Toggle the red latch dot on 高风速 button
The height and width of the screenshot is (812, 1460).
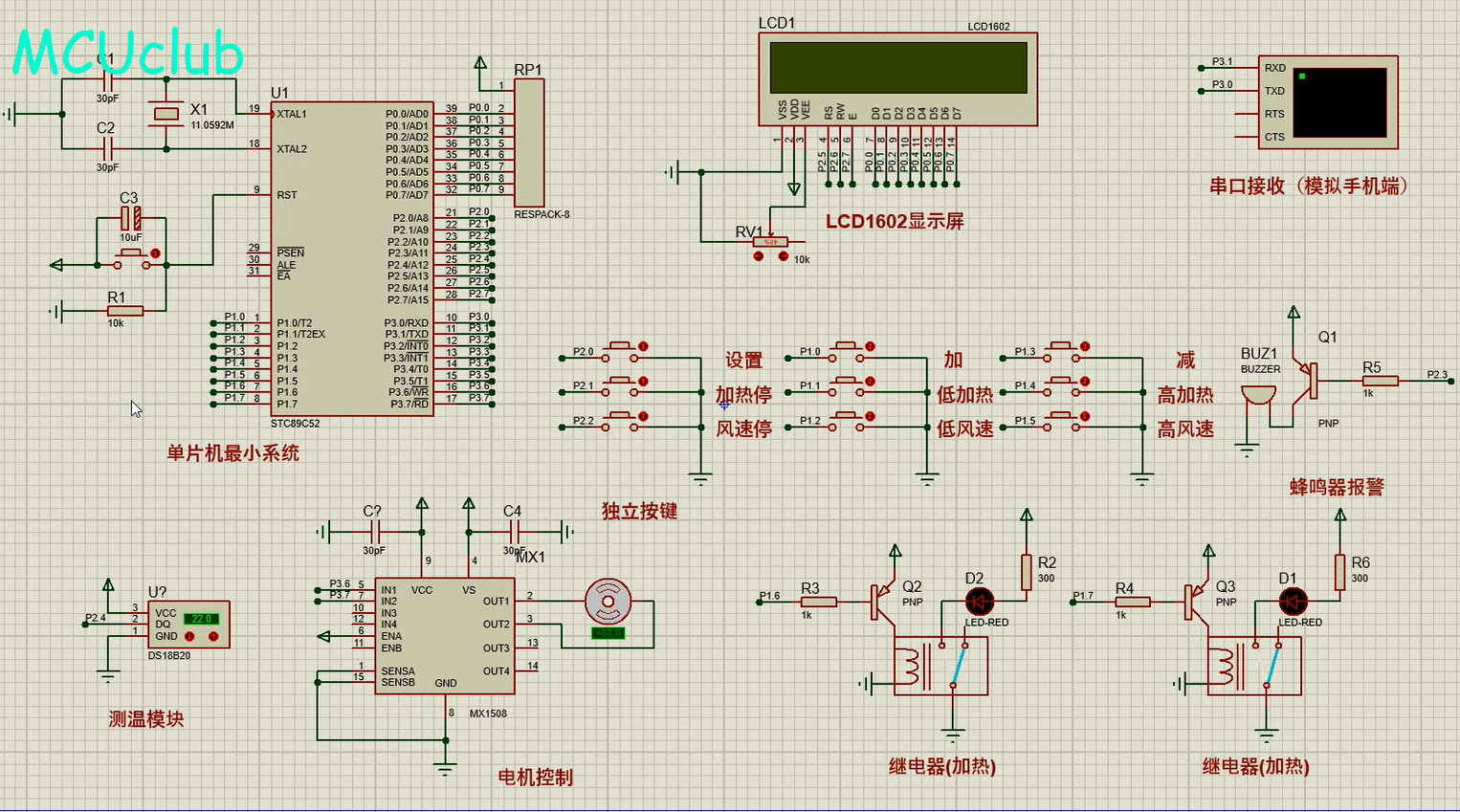1085,416
